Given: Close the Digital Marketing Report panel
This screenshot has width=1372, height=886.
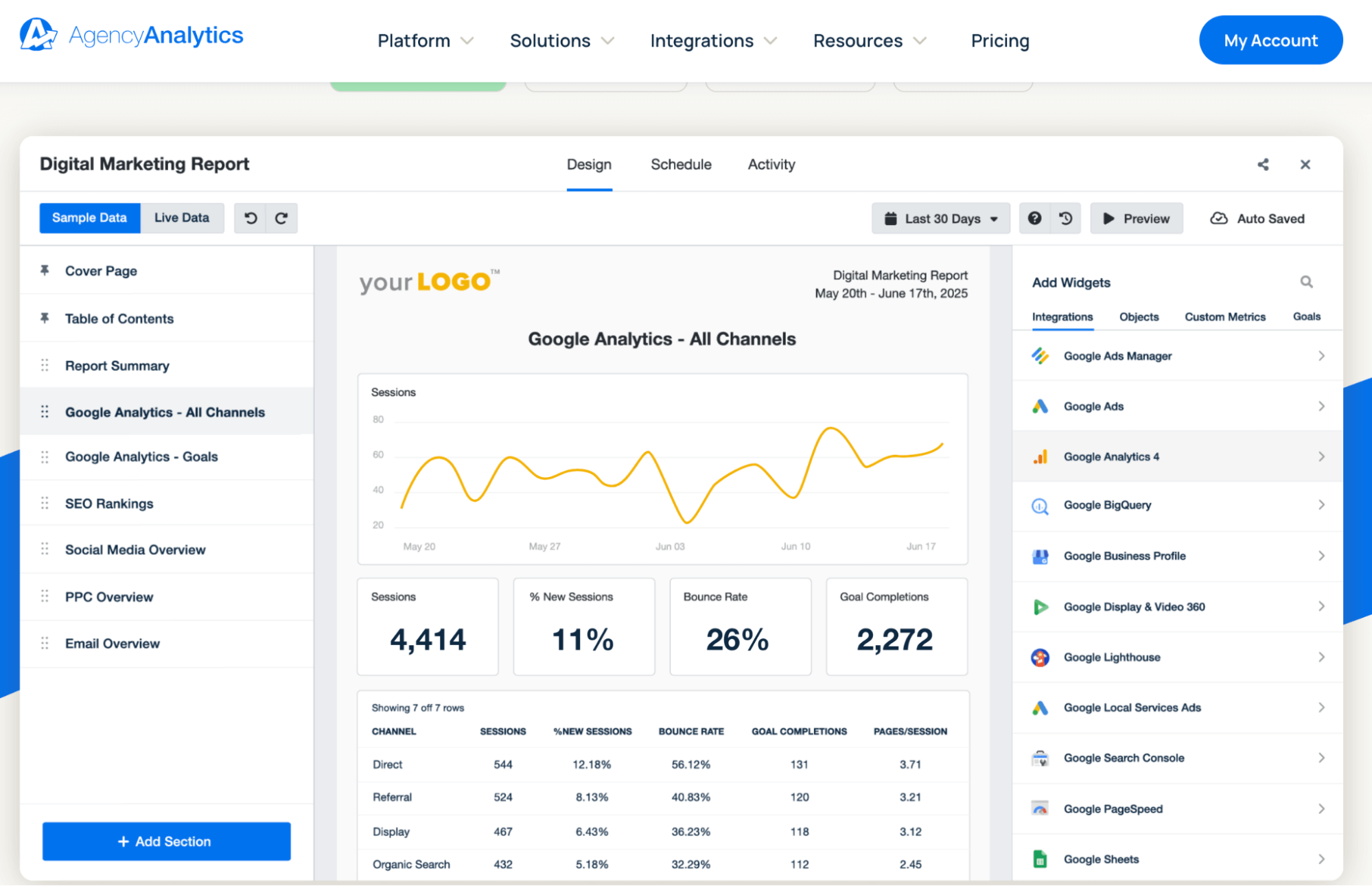Looking at the screenshot, I should [x=1305, y=165].
